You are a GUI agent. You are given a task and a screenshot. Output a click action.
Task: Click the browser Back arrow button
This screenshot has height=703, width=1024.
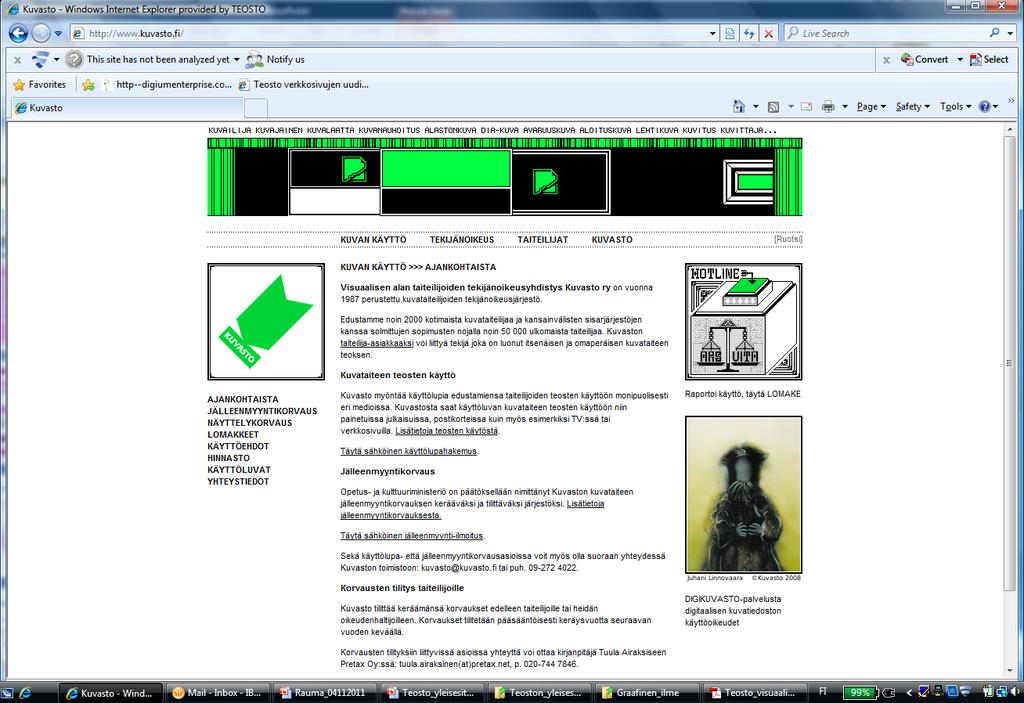point(18,33)
